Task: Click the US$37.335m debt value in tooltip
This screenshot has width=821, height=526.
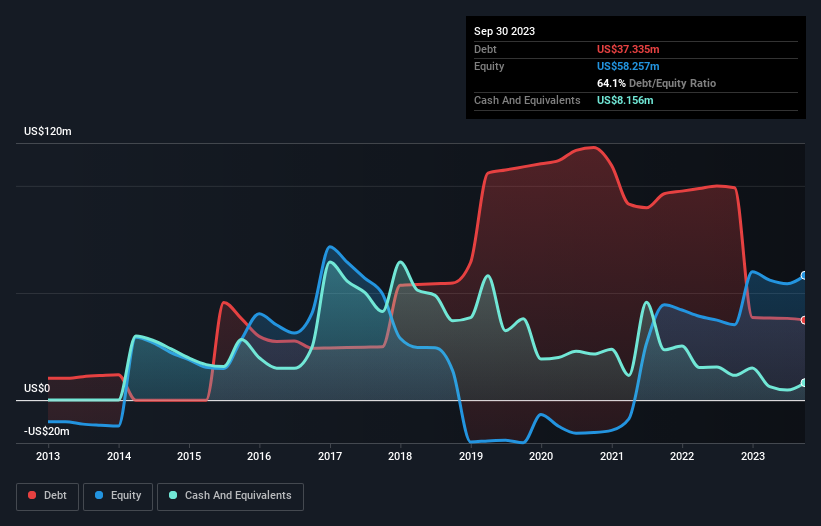Action: pos(628,49)
